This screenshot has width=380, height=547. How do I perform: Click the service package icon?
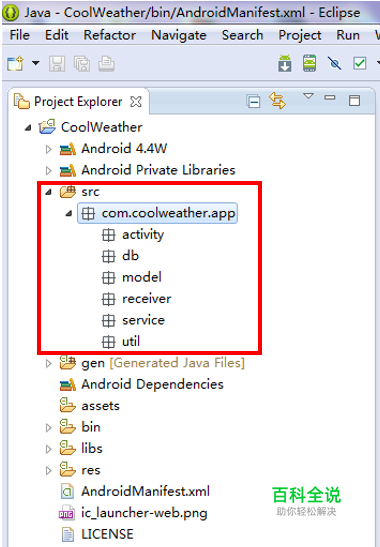108,321
